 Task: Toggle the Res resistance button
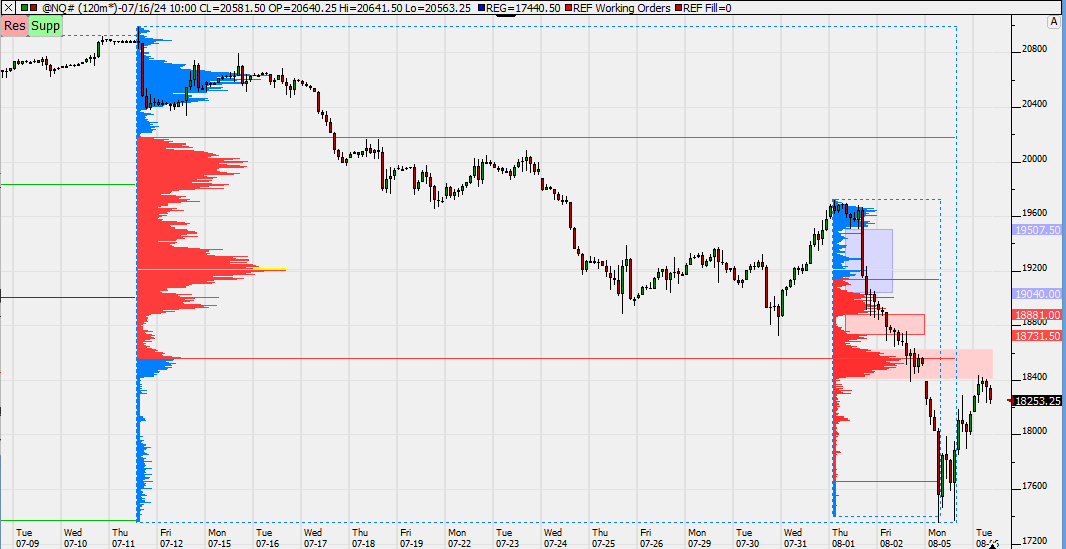click(x=14, y=26)
